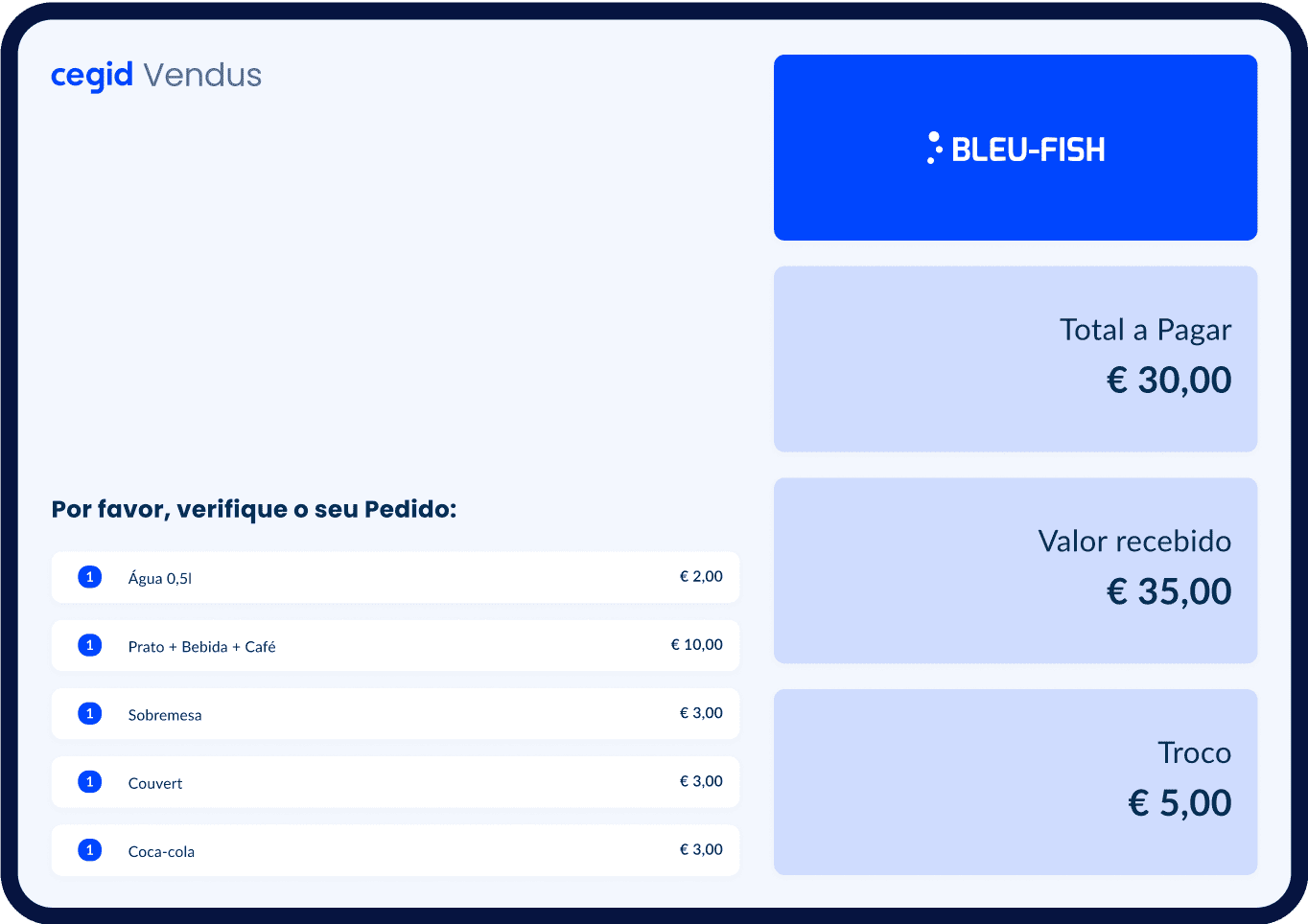
Task: Select the Couvert list item
Action: (x=395, y=781)
